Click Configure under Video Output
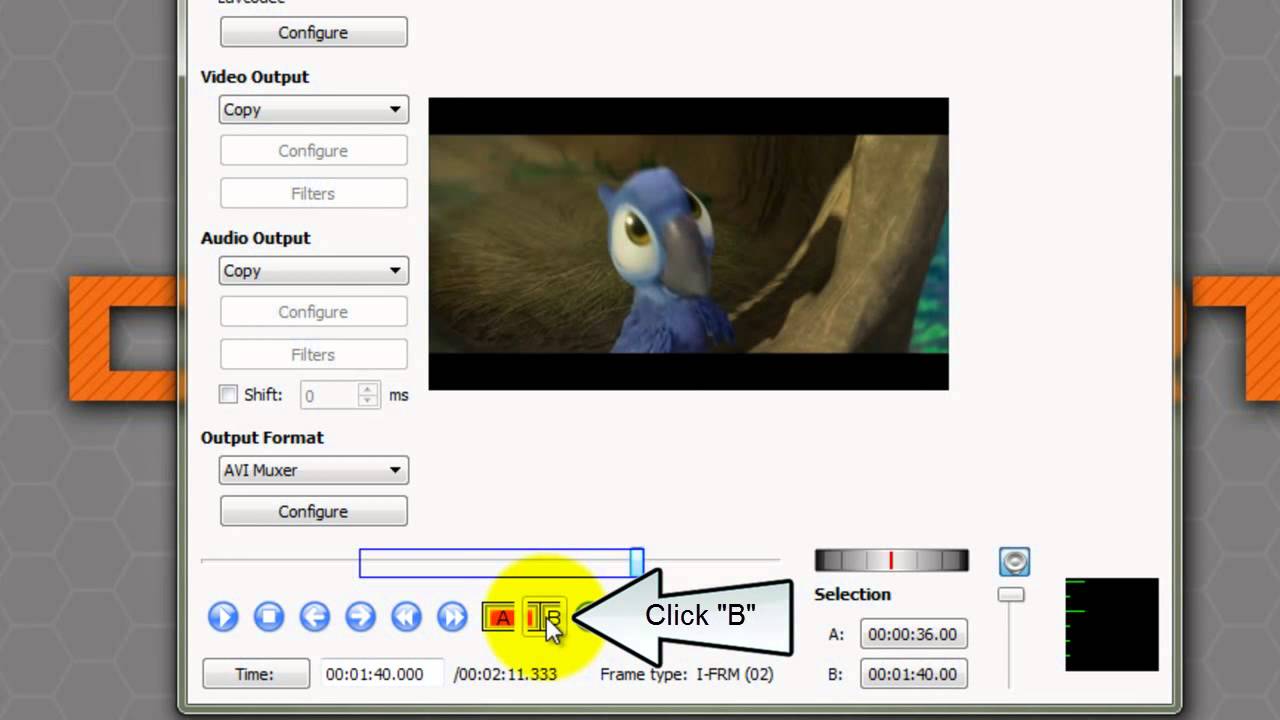This screenshot has height=720, width=1280. [x=314, y=150]
